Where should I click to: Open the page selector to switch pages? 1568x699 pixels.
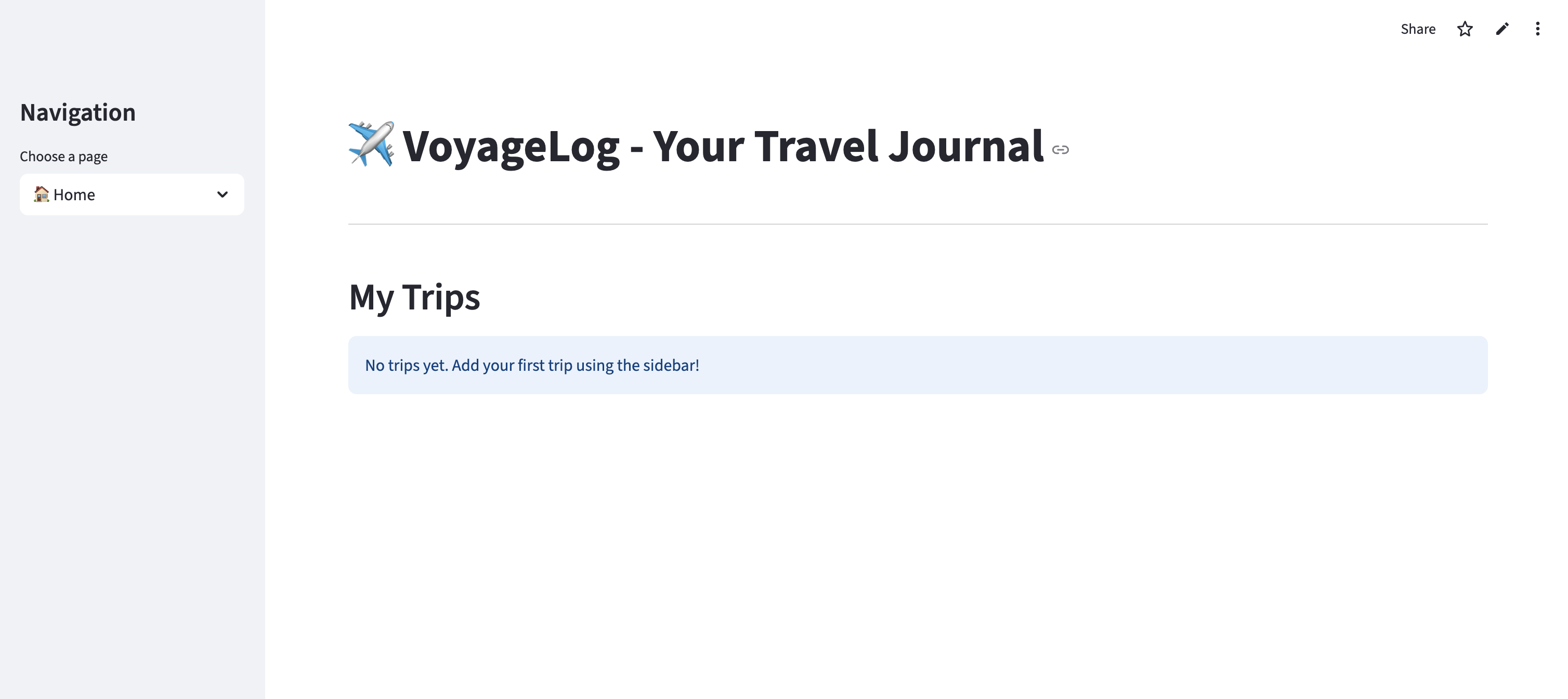[132, 194]
